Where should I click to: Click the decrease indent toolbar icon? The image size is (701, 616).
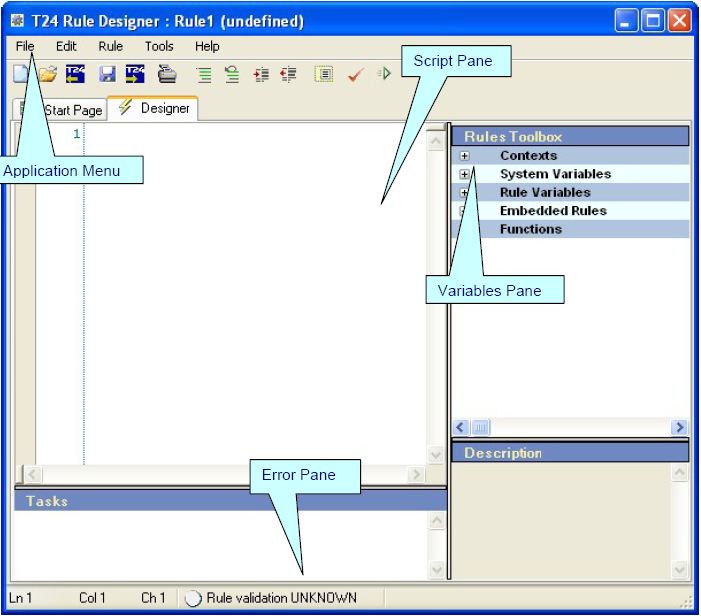click(289, 74)
